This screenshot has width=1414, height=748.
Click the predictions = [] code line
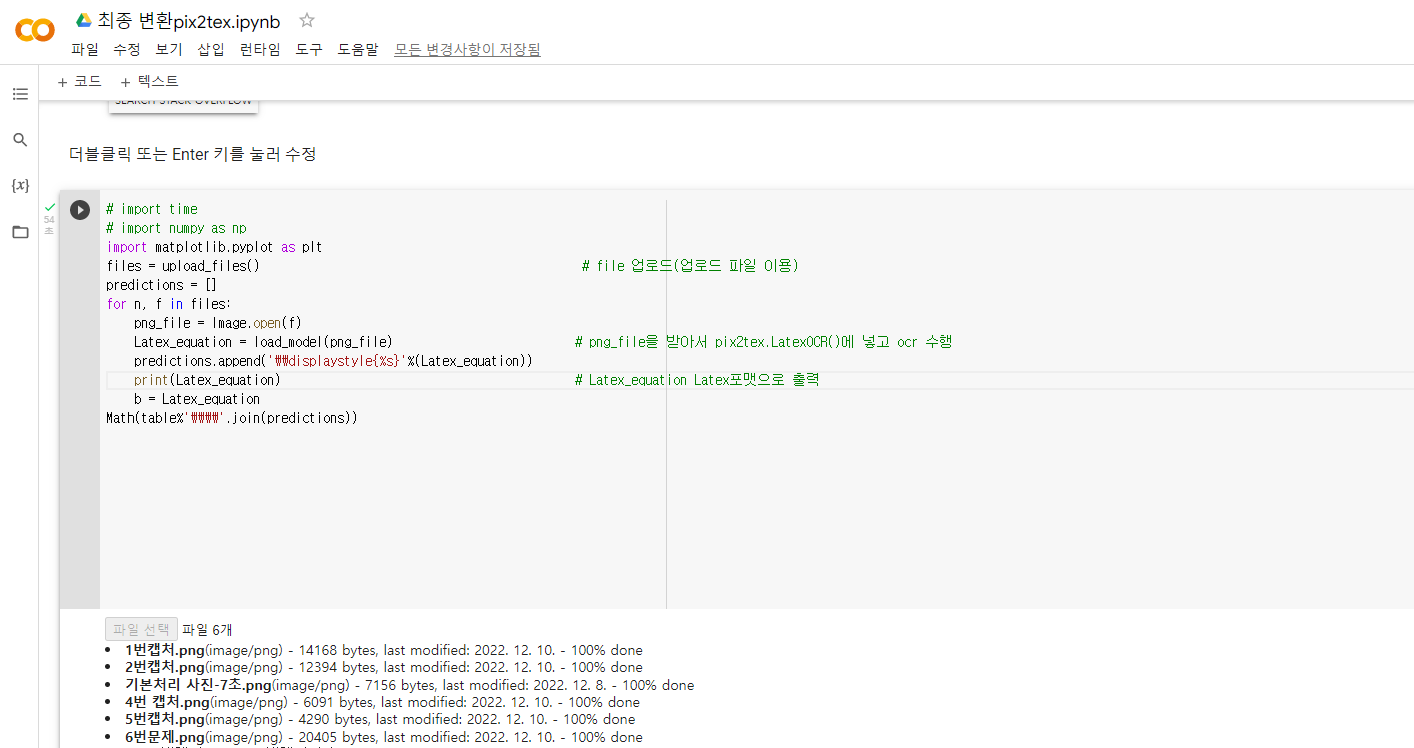tap(162, 285)
